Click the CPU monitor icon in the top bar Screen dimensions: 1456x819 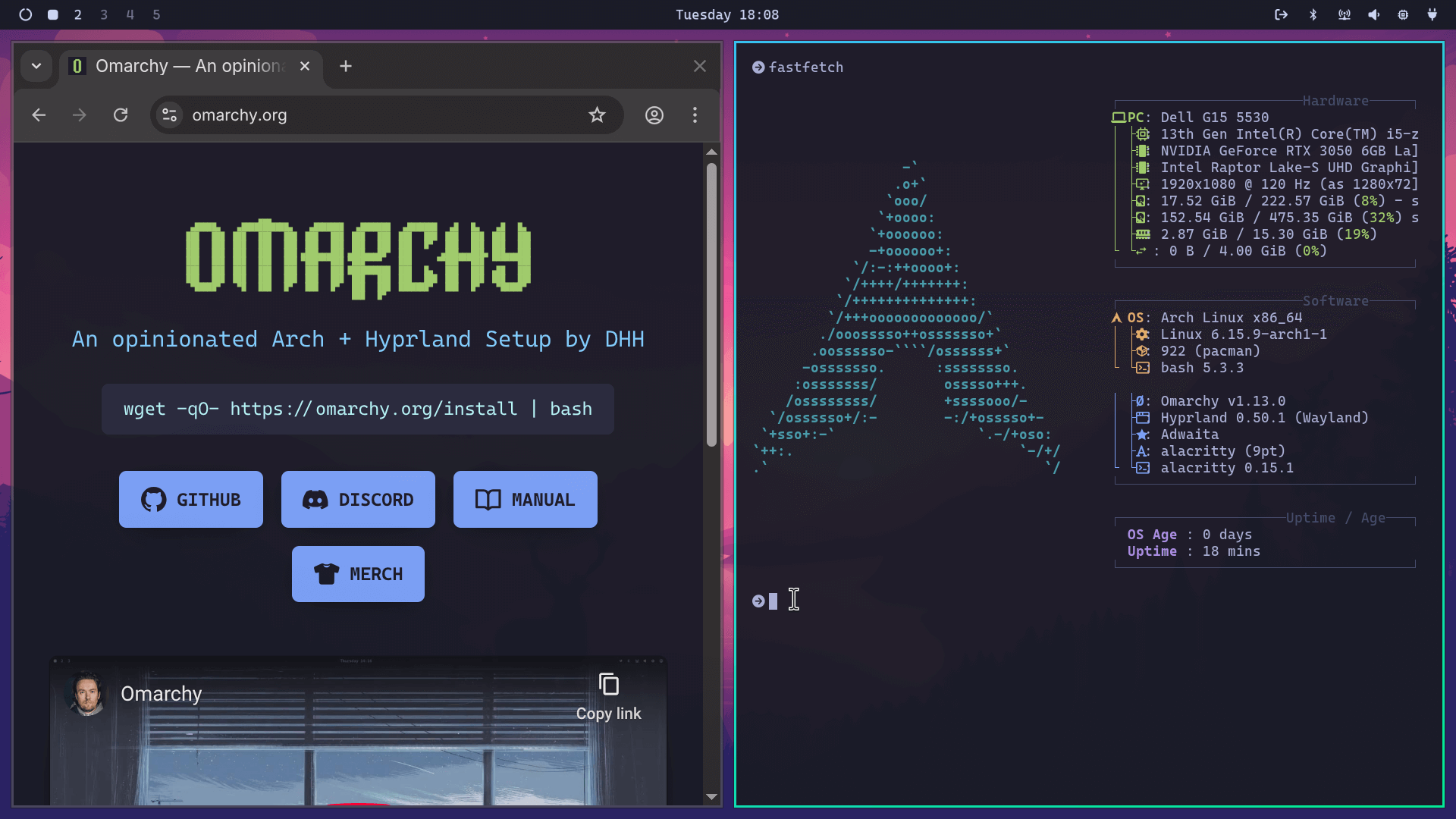point(1403,14)
